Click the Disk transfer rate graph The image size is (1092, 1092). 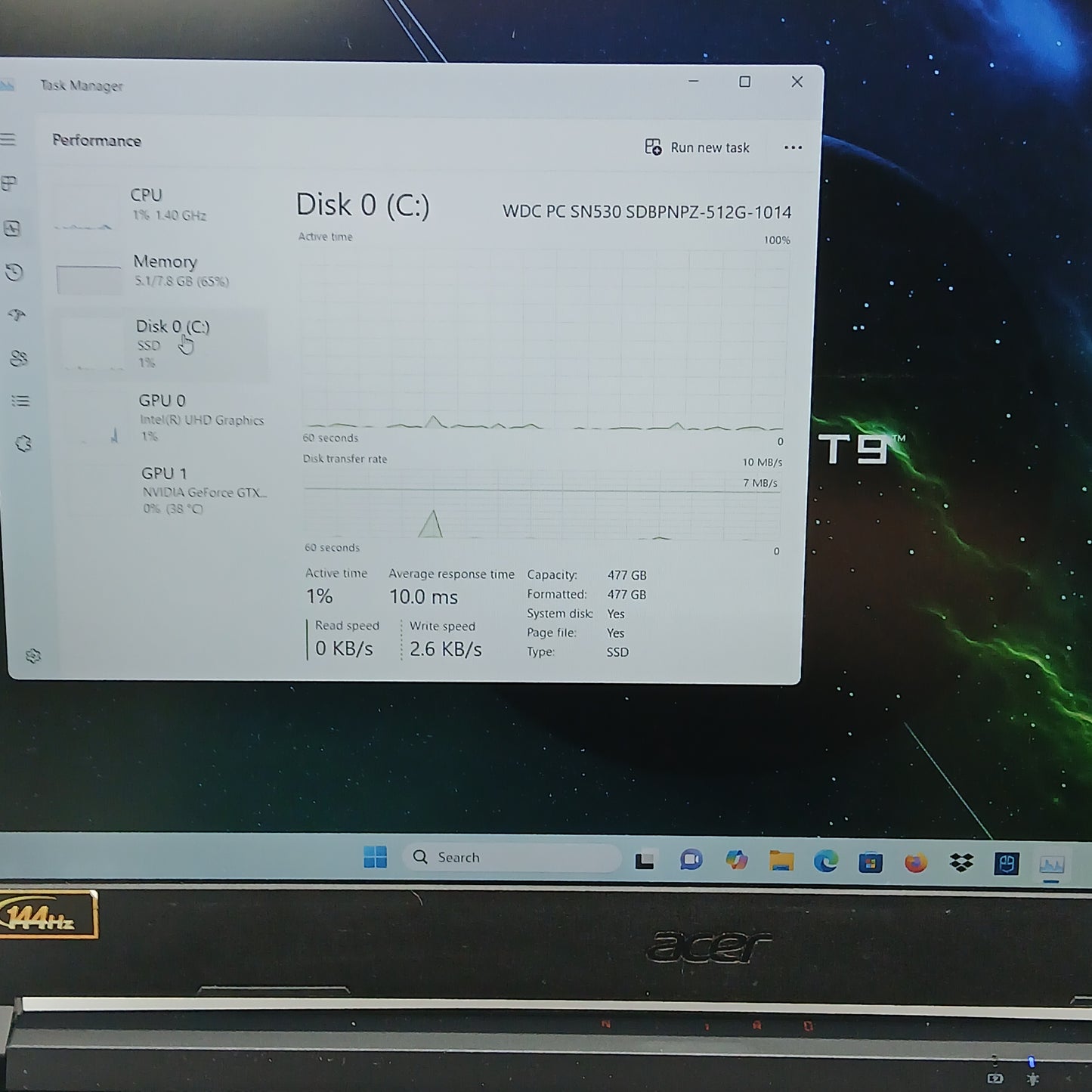[542, 504]
